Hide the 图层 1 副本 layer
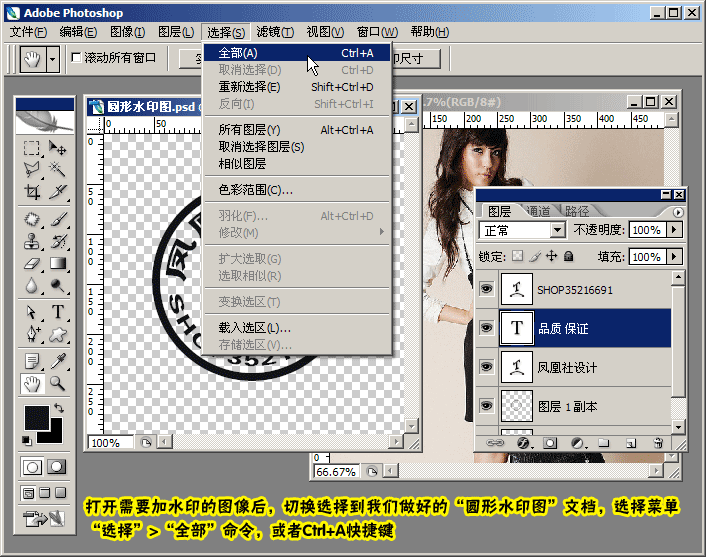The height and width of the screenshot is (557, 706). click(486, 405)
